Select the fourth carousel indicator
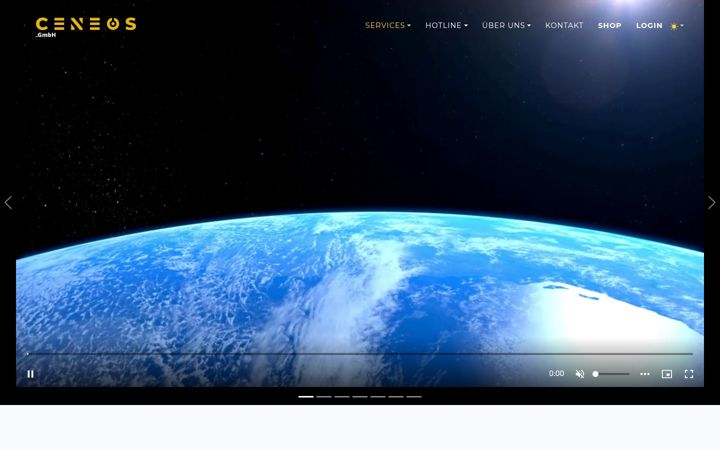The width and height of the screenshot is (720, 450). (x=360, y=396)
